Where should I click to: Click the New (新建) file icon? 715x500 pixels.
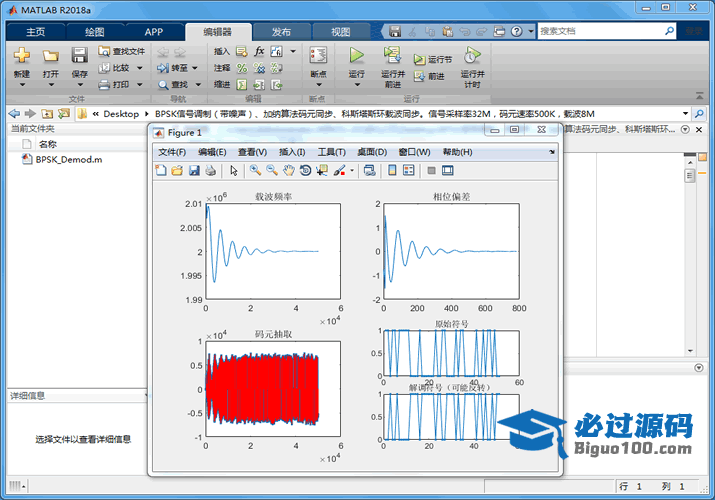[21, 56]
